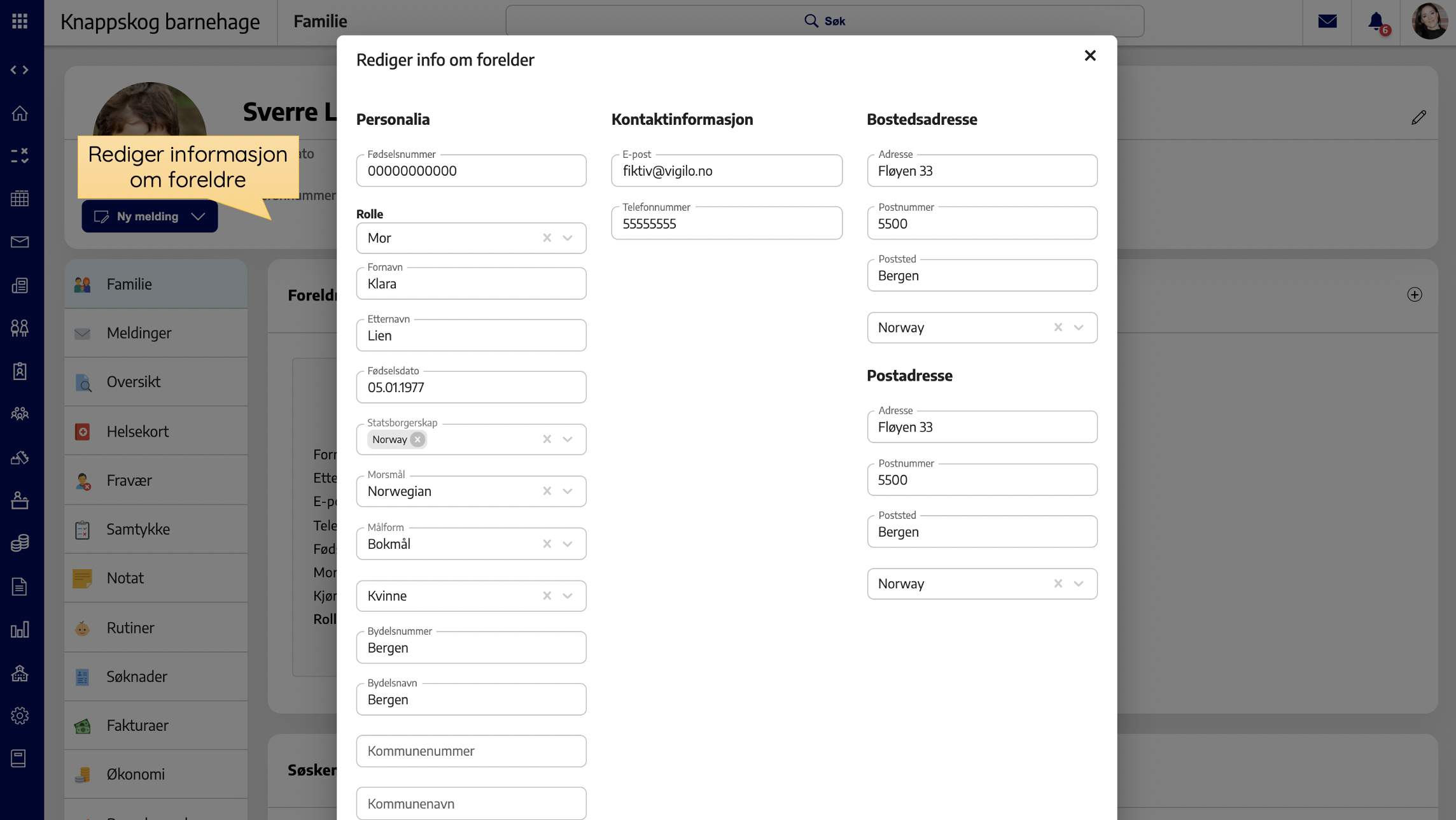Expand the Målform dropdown
The height and width of the screenshot is (820, 1456).
tap(568, 544)
